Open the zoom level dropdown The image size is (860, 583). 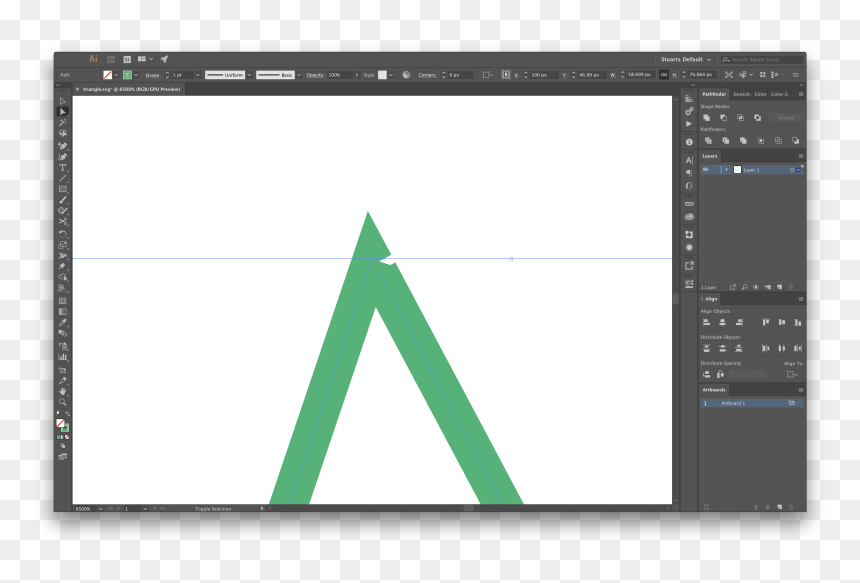(100, 509)
